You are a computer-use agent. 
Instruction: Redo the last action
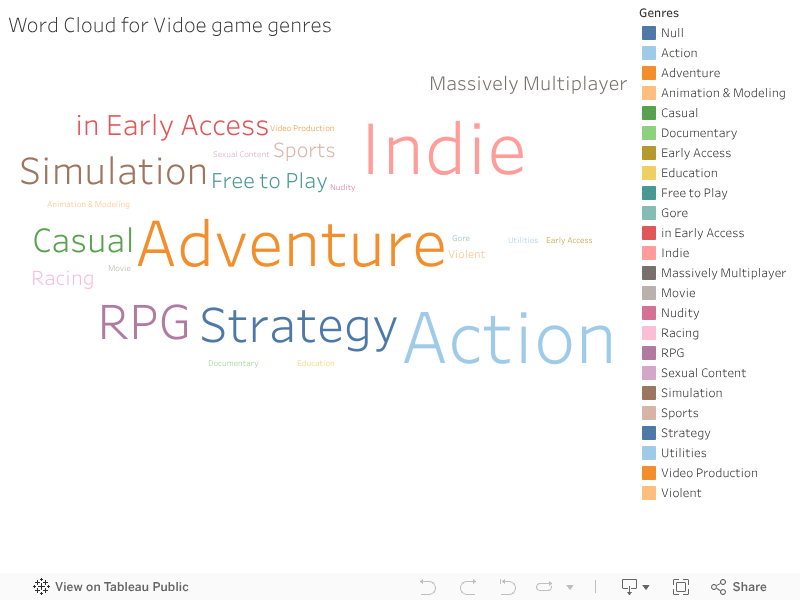(468, 587)
